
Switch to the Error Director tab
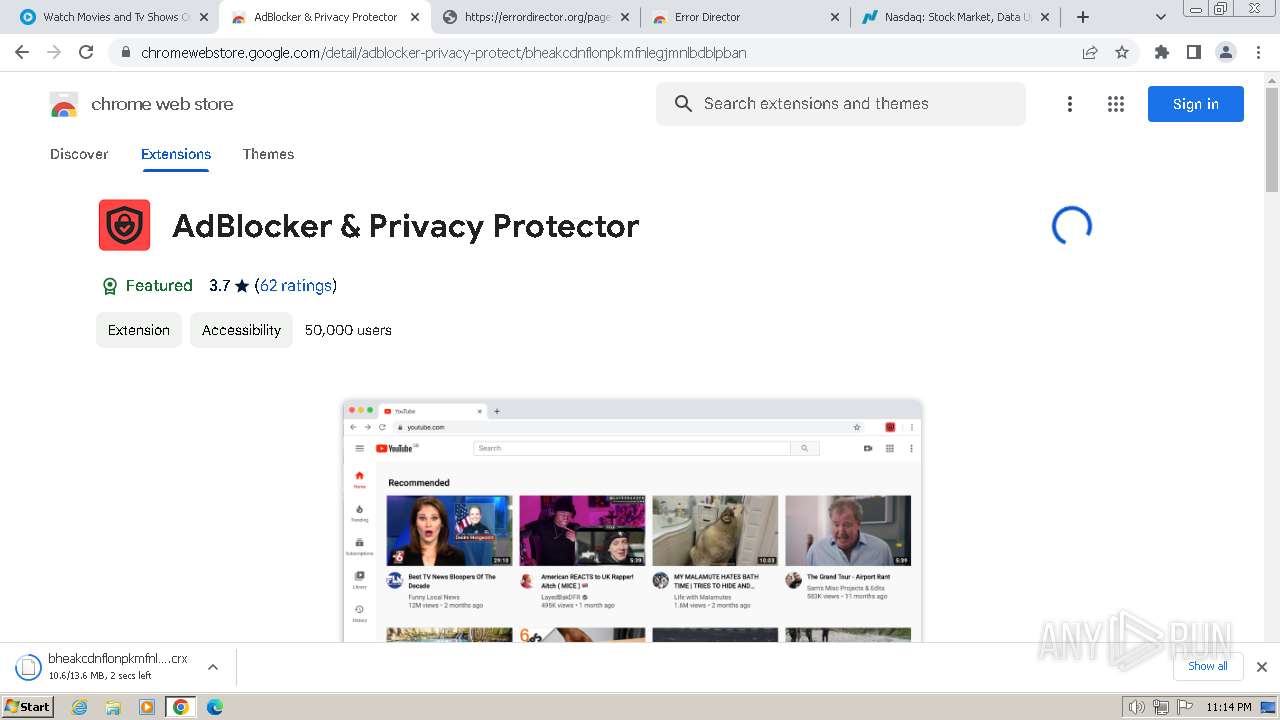[x=744, y=17]
